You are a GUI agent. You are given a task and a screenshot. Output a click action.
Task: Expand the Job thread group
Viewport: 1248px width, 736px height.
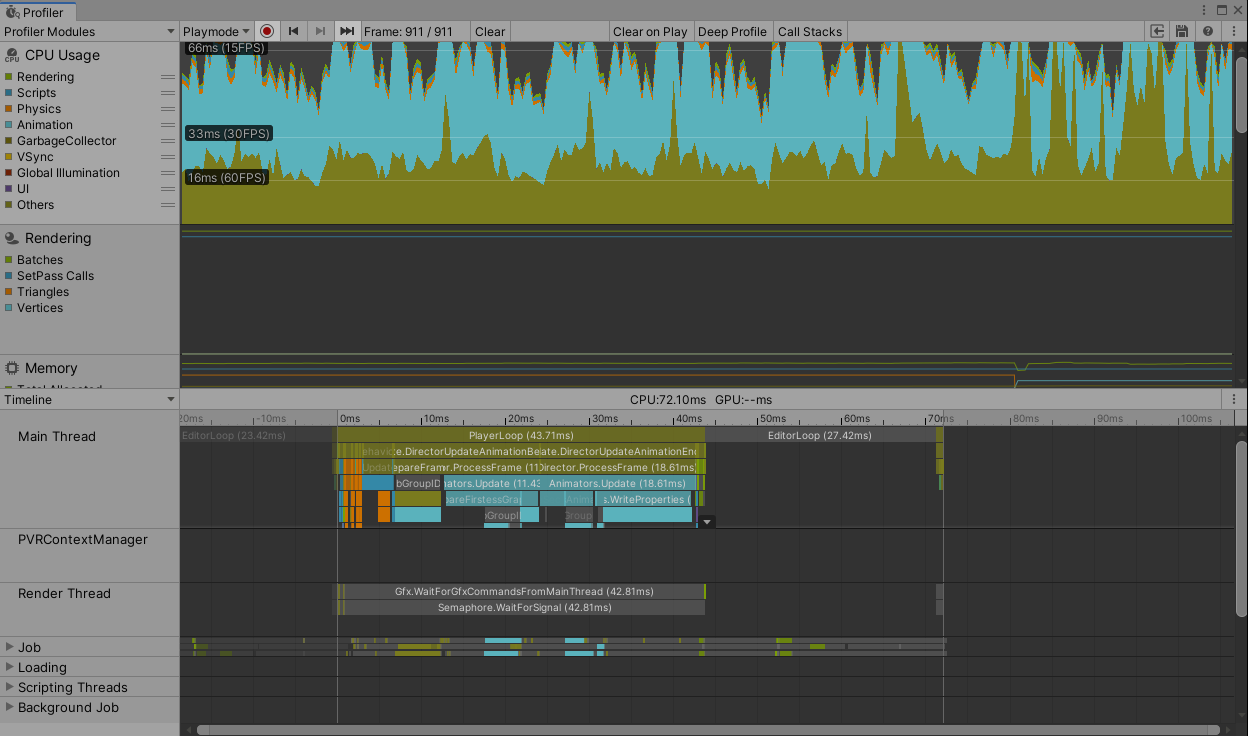coord(10,647)
